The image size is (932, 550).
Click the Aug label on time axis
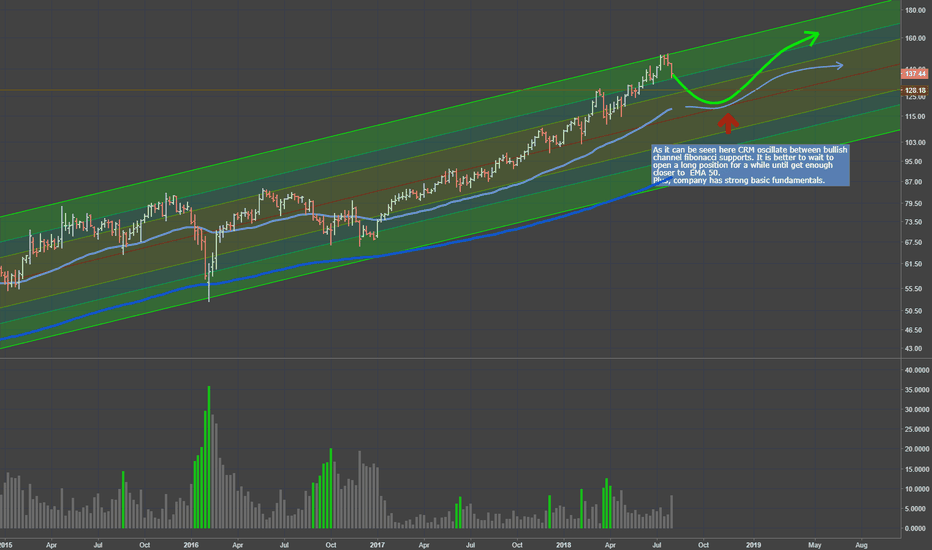coord(861,545)
